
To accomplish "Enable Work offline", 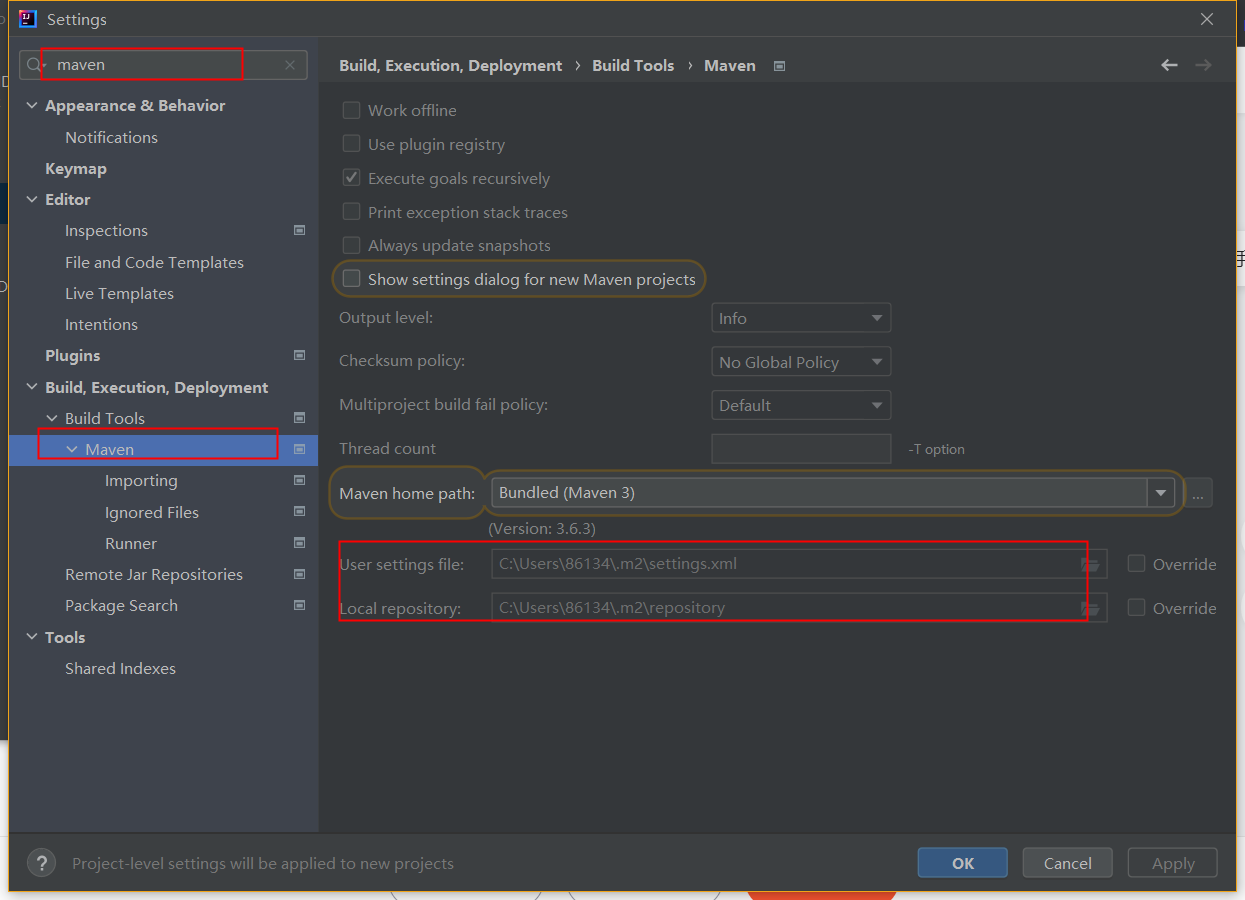I will point(351,110).
